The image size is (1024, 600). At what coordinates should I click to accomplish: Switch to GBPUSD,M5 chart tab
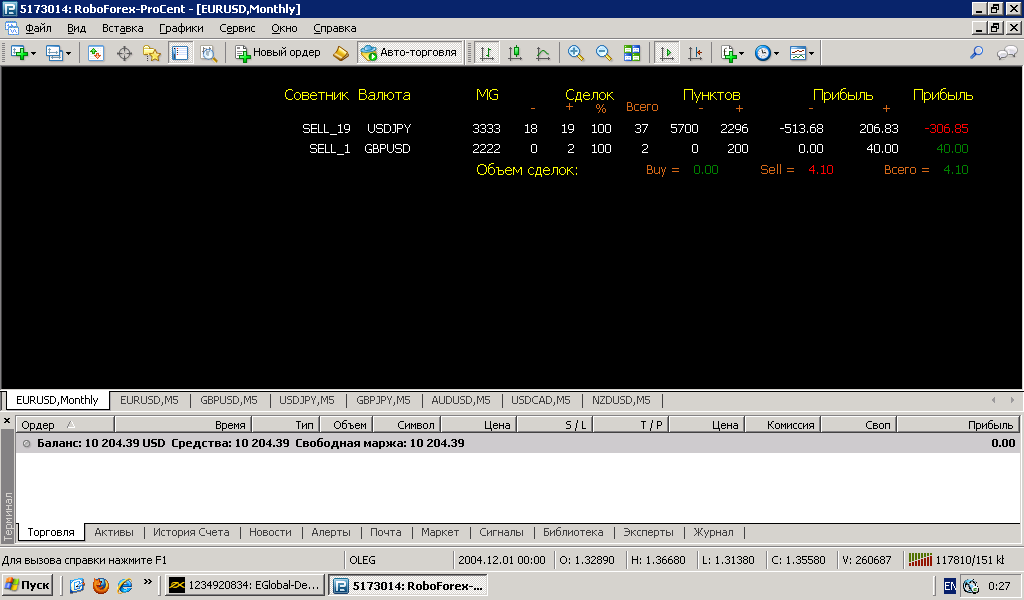coord(229,400)
